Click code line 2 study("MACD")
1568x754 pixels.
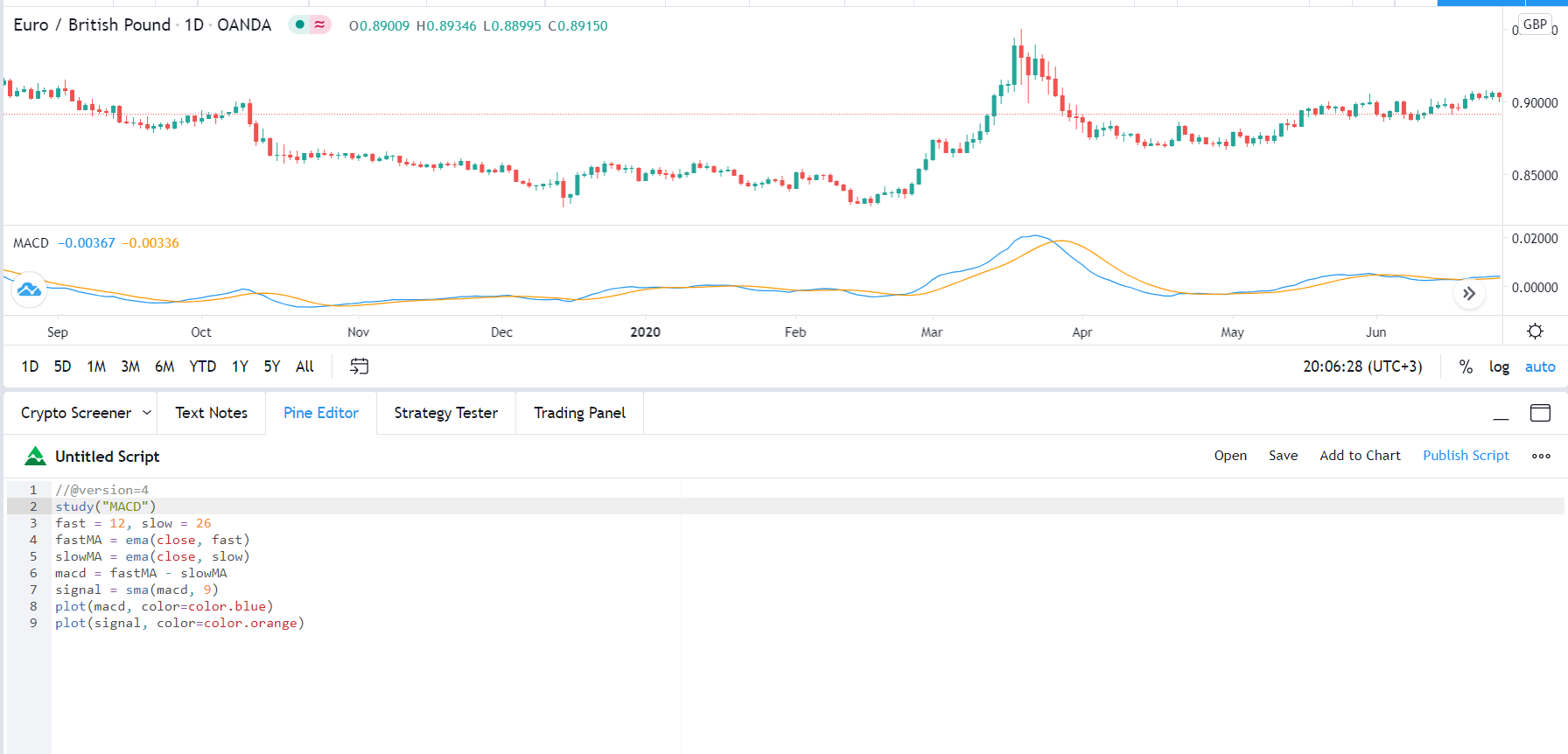tap(105, 506)
